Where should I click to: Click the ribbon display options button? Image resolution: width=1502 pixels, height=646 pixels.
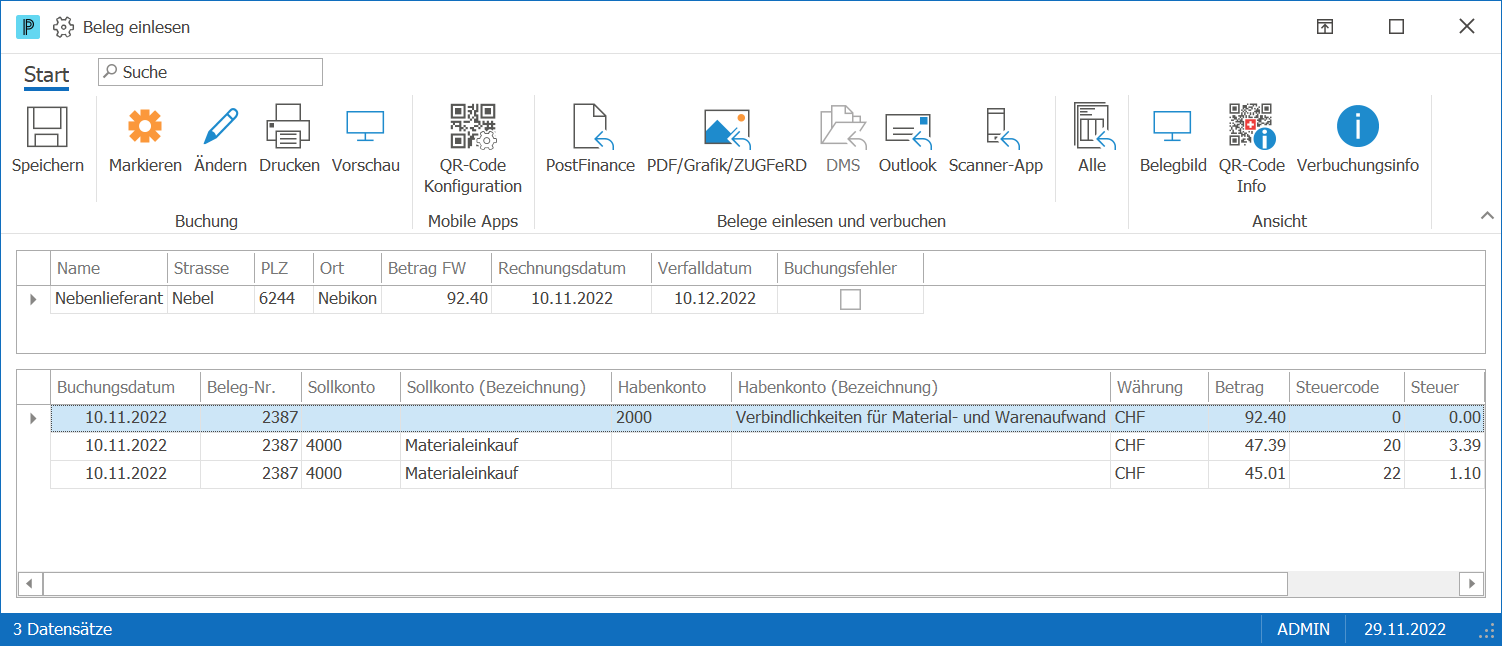1324,27
